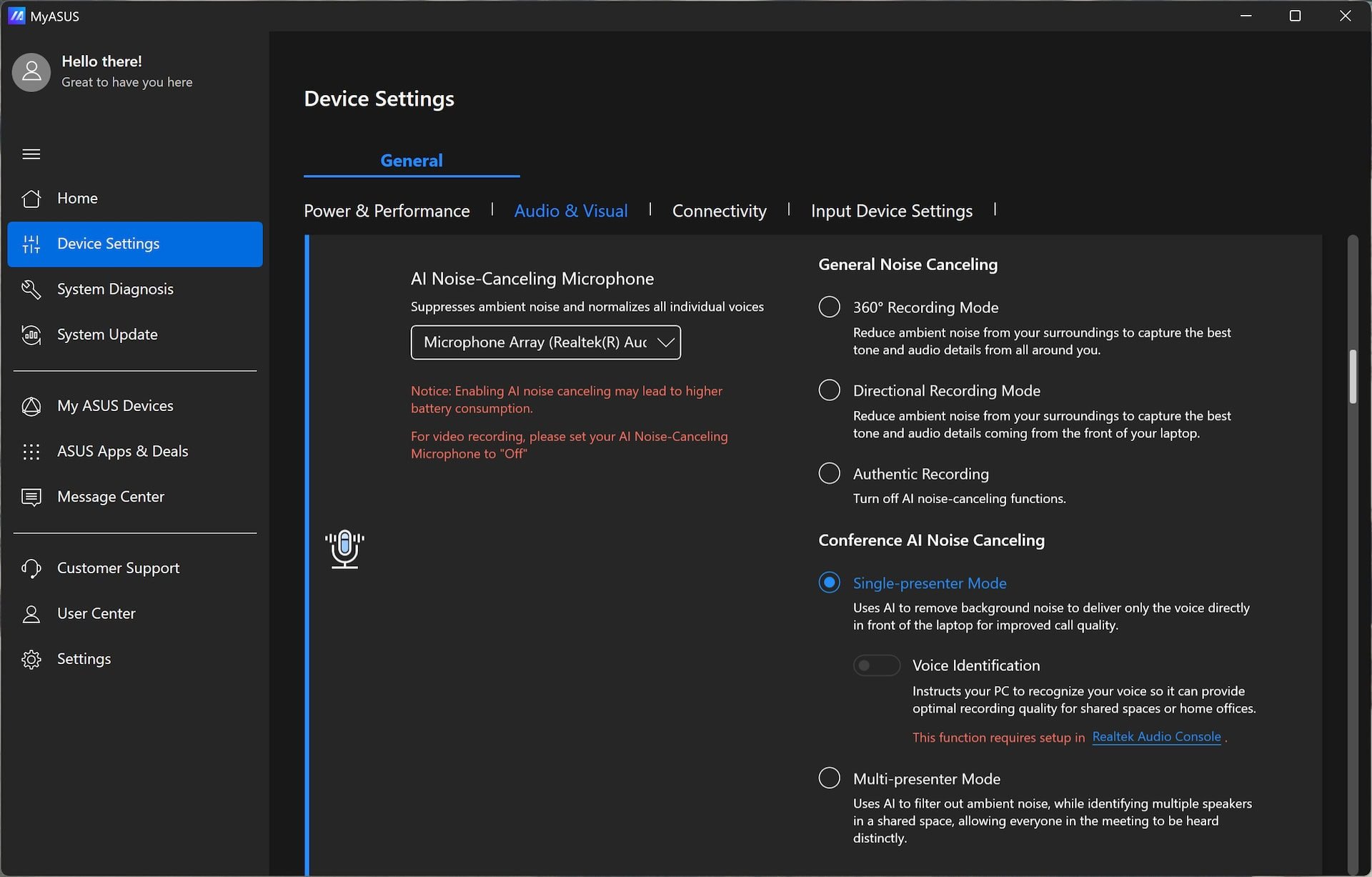Switch to Power & Performance tab
This screenshot has width=1372, height=877.
tap(387, 211)
